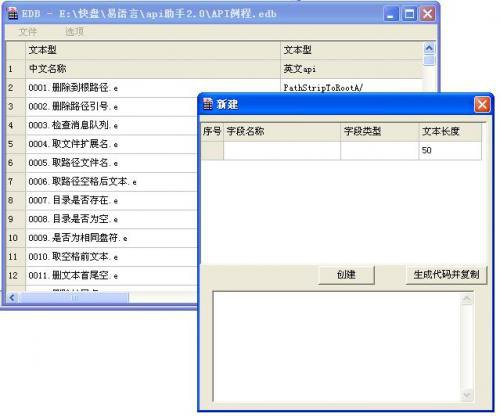
Task: Click row number 10 header in EDB table
Action: click(x=16, y=238)
